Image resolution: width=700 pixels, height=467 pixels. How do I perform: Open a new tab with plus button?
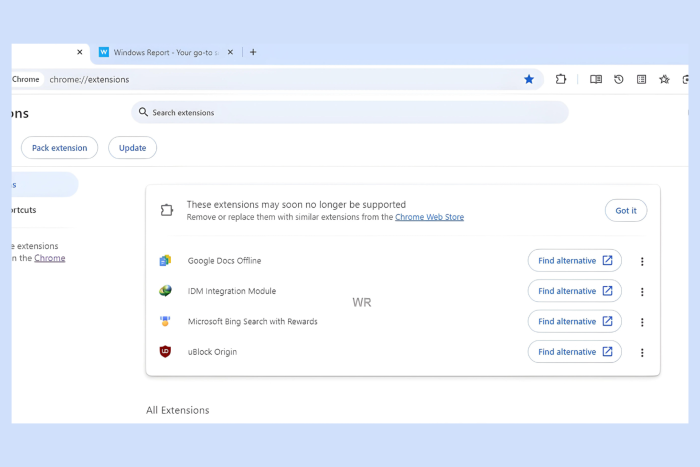pyautogui.click(x=253, y=52)
